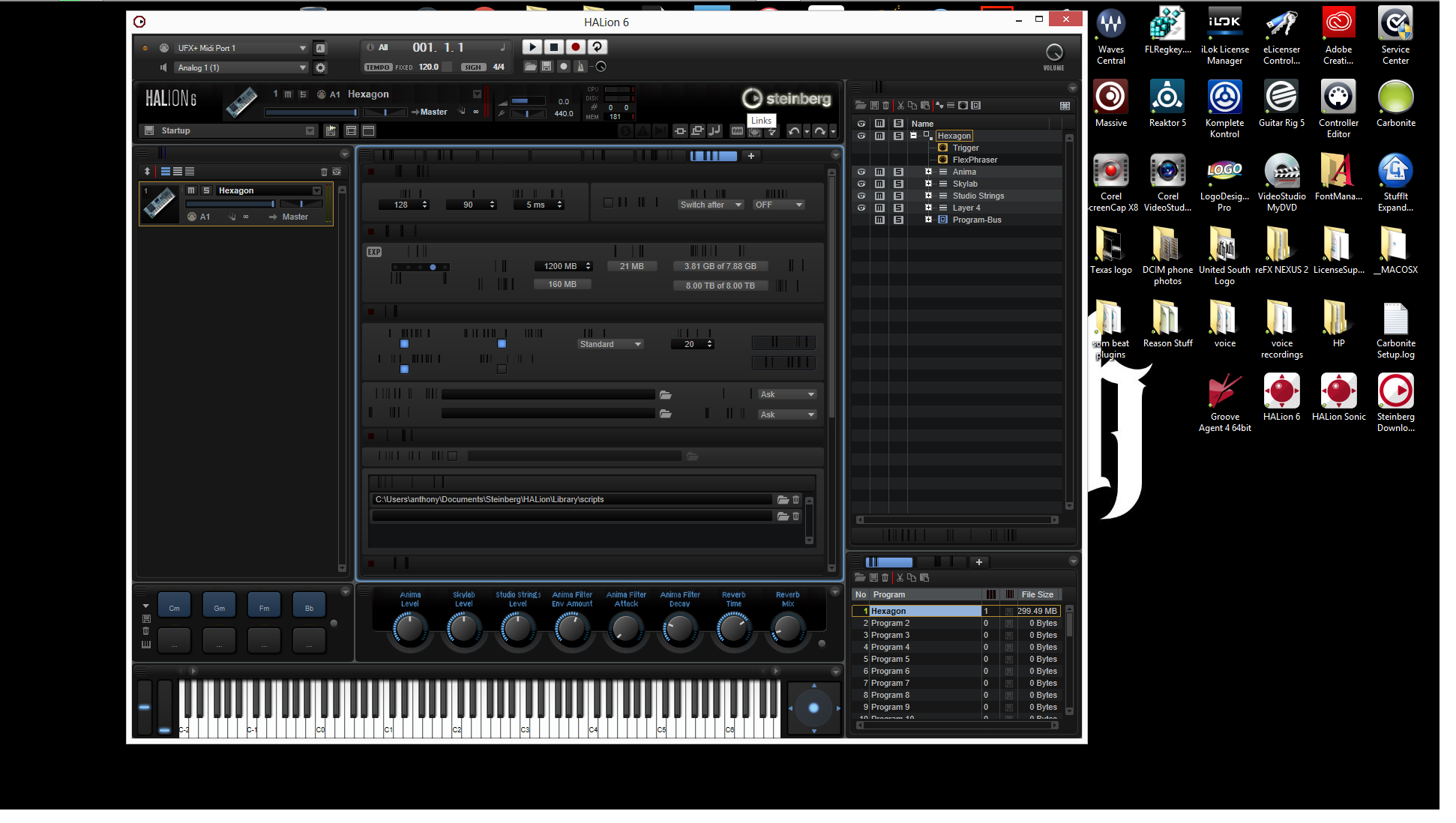The height and width of the screenshot is (823, 1456).
Task: Drag the Anima Level knob to adjust
Action: (409, 627)
